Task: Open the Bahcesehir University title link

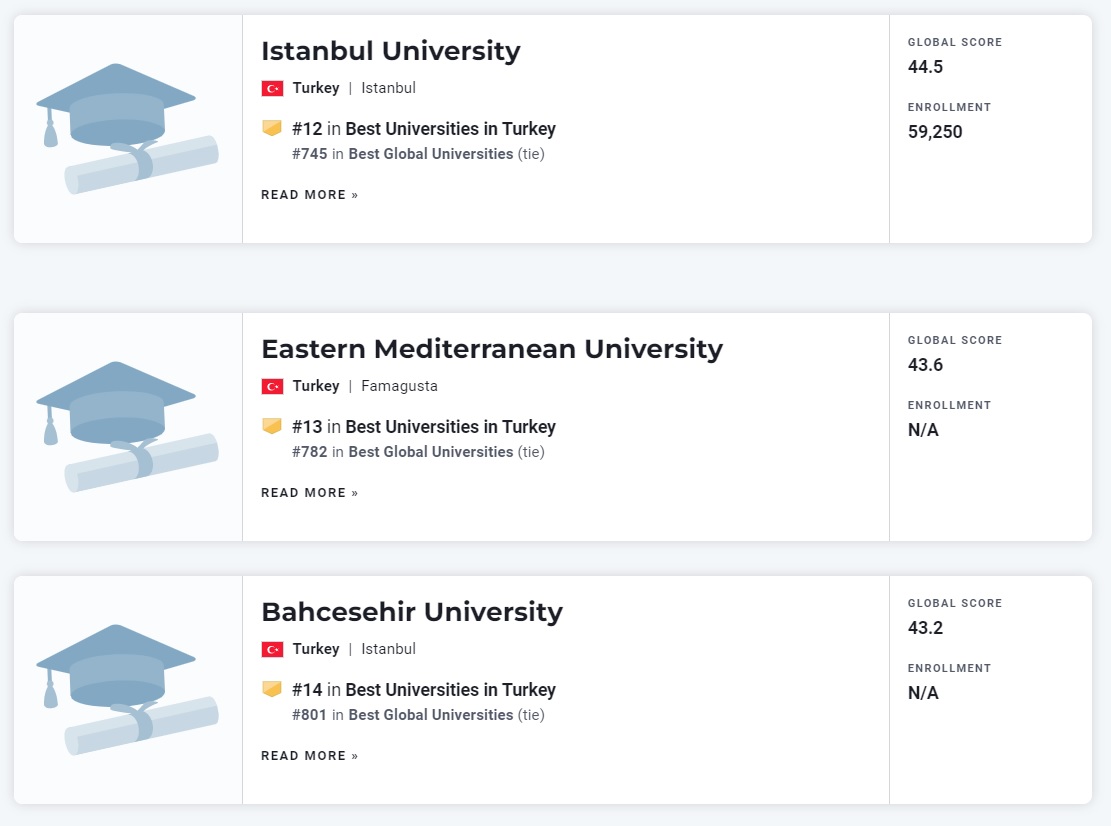Action: coord(411,612)
